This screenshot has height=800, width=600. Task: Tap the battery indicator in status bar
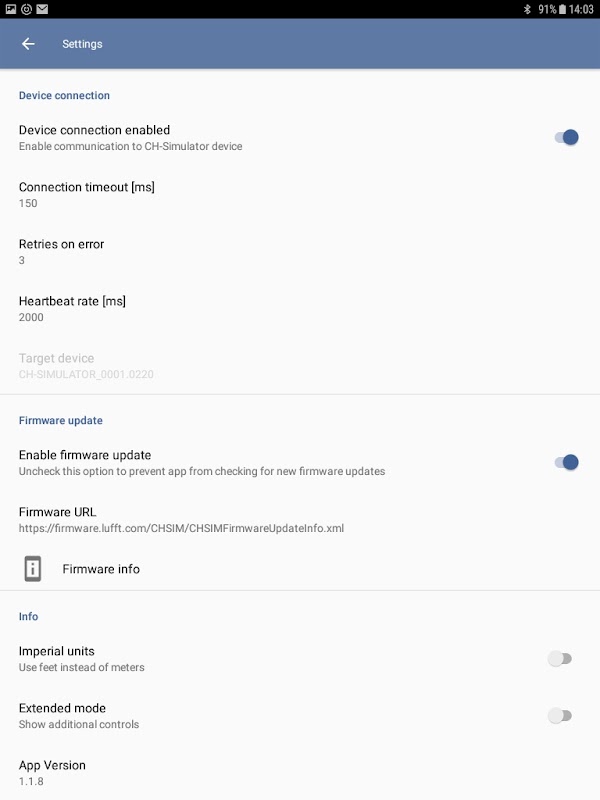click(x=562, y=9)
